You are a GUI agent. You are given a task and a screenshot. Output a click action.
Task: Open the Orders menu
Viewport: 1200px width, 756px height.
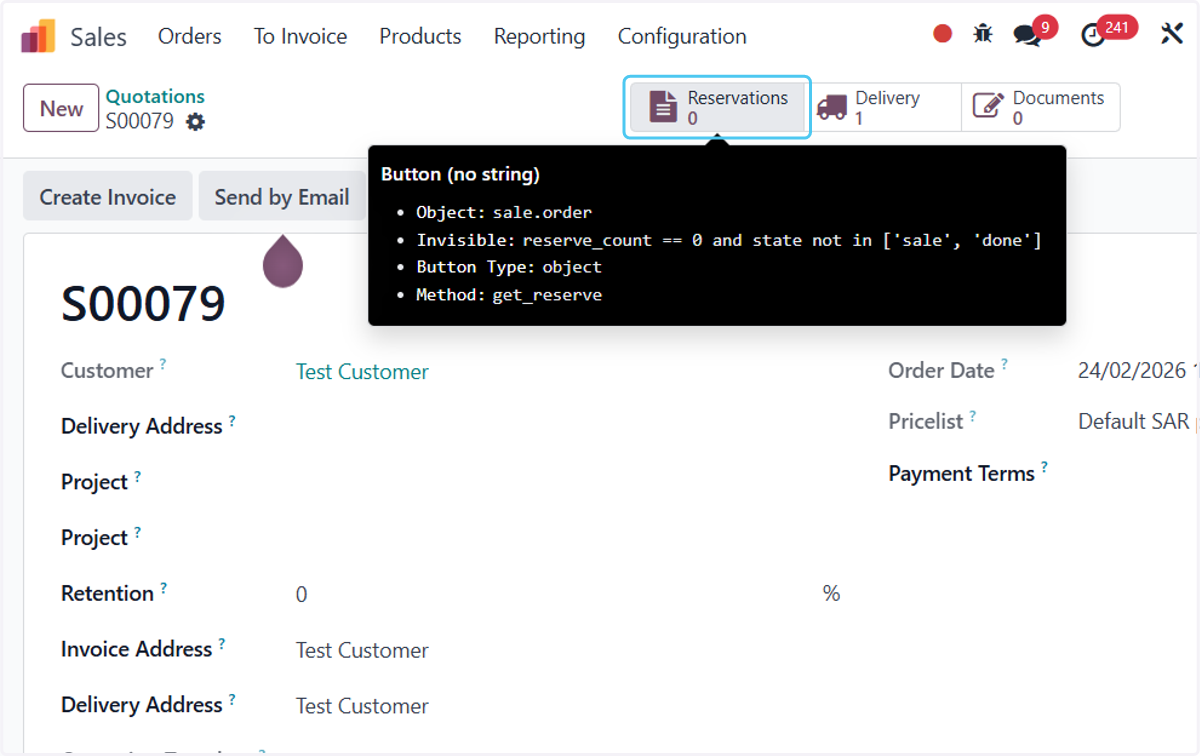pos(190,36)
